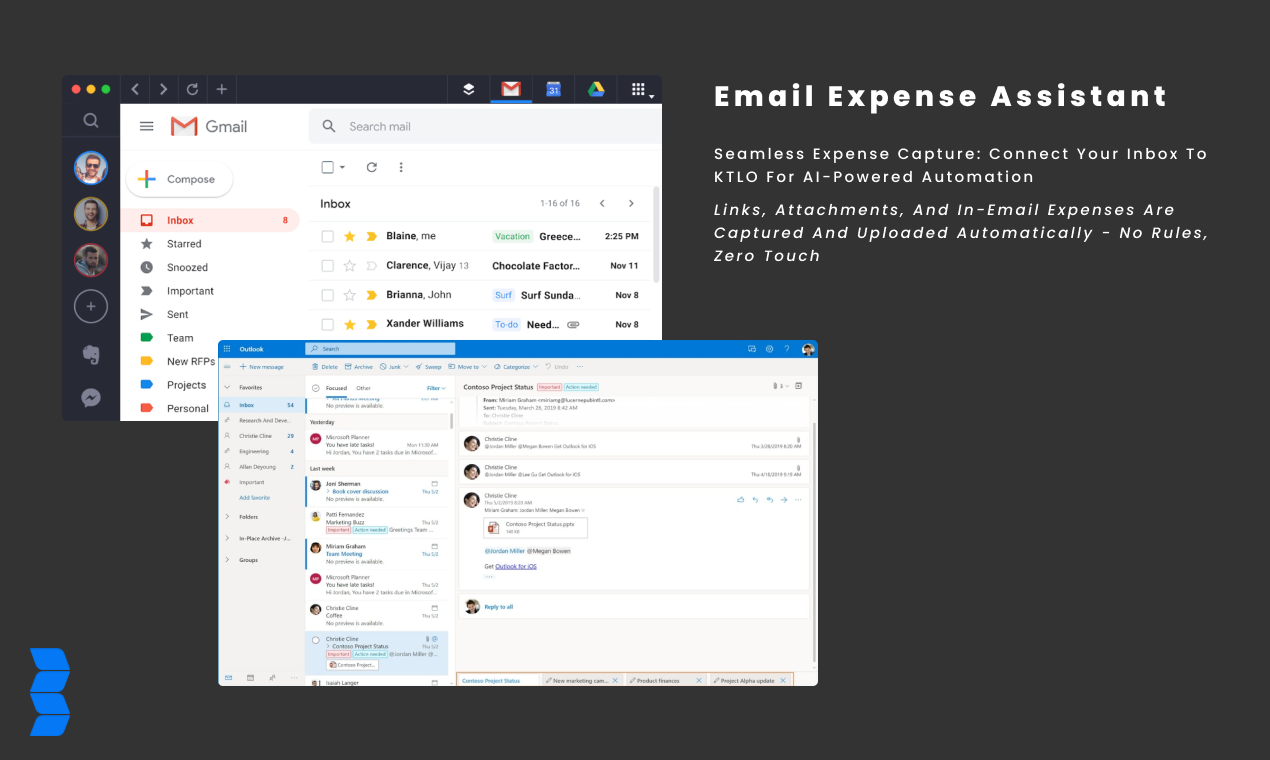1270x760 pixels.
Task: Click Outlook toolbar more actions ellipsis
Action: coord(580,367)
